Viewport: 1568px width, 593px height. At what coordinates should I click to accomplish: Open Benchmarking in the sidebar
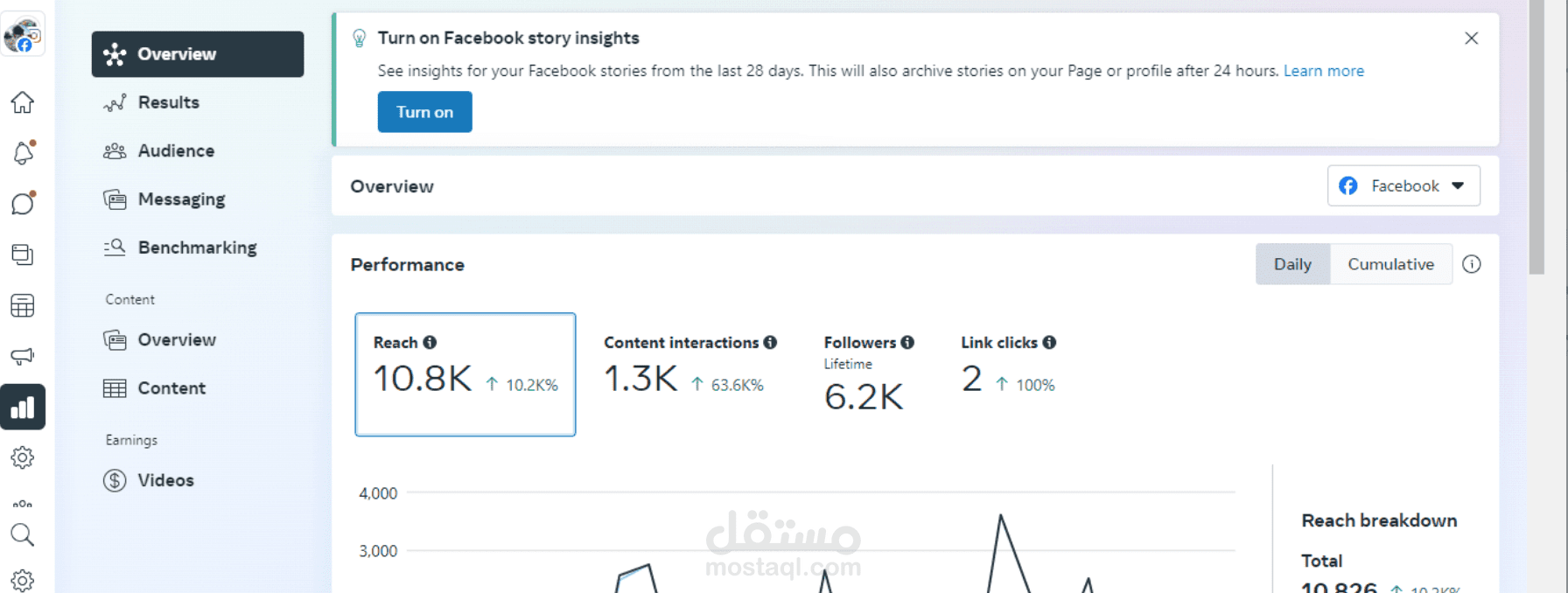198,248
